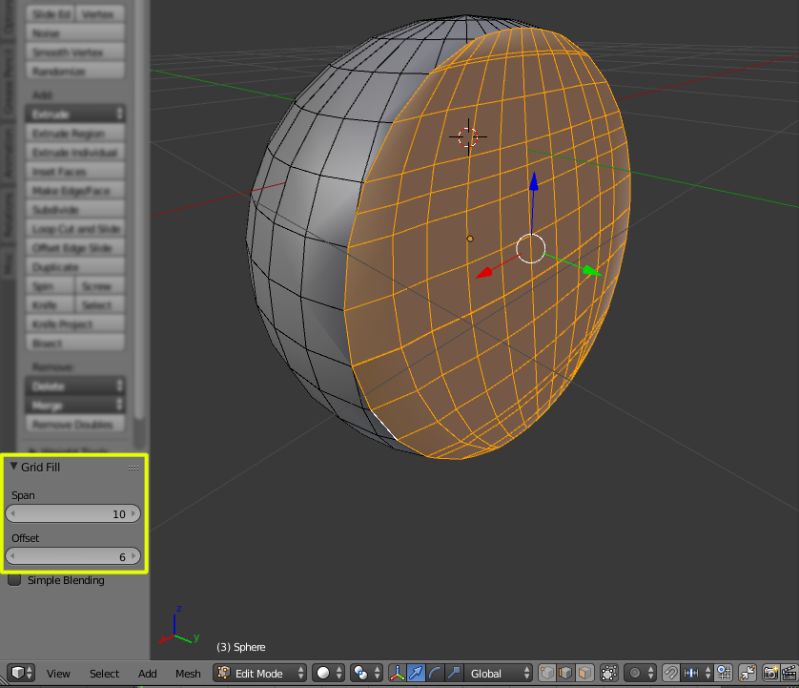Image resolution: width=799 pixels, height=688 pixels.
Task: Click the snap target icon
Action: (723, 673)
